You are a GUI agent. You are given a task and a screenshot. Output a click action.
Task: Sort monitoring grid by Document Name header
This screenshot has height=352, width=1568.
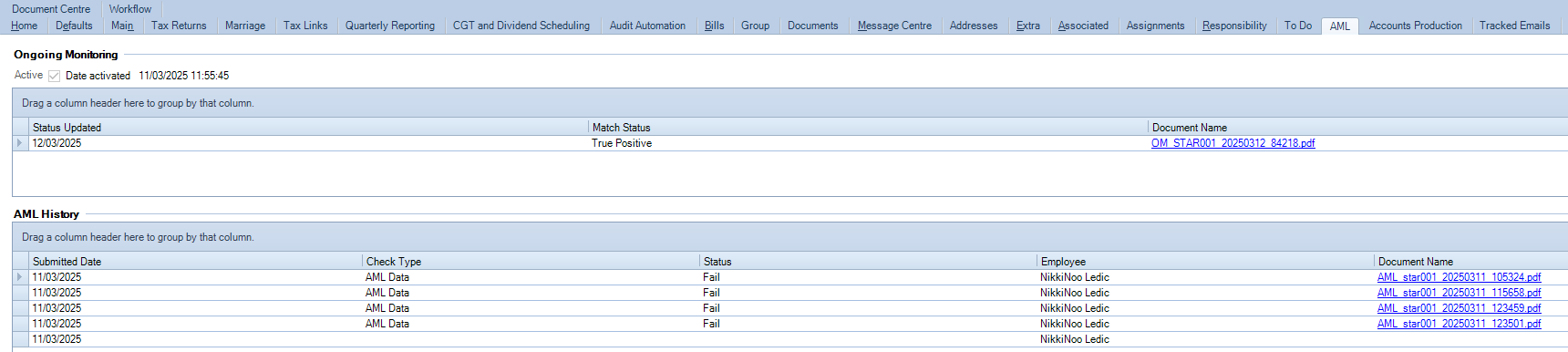1357,128
